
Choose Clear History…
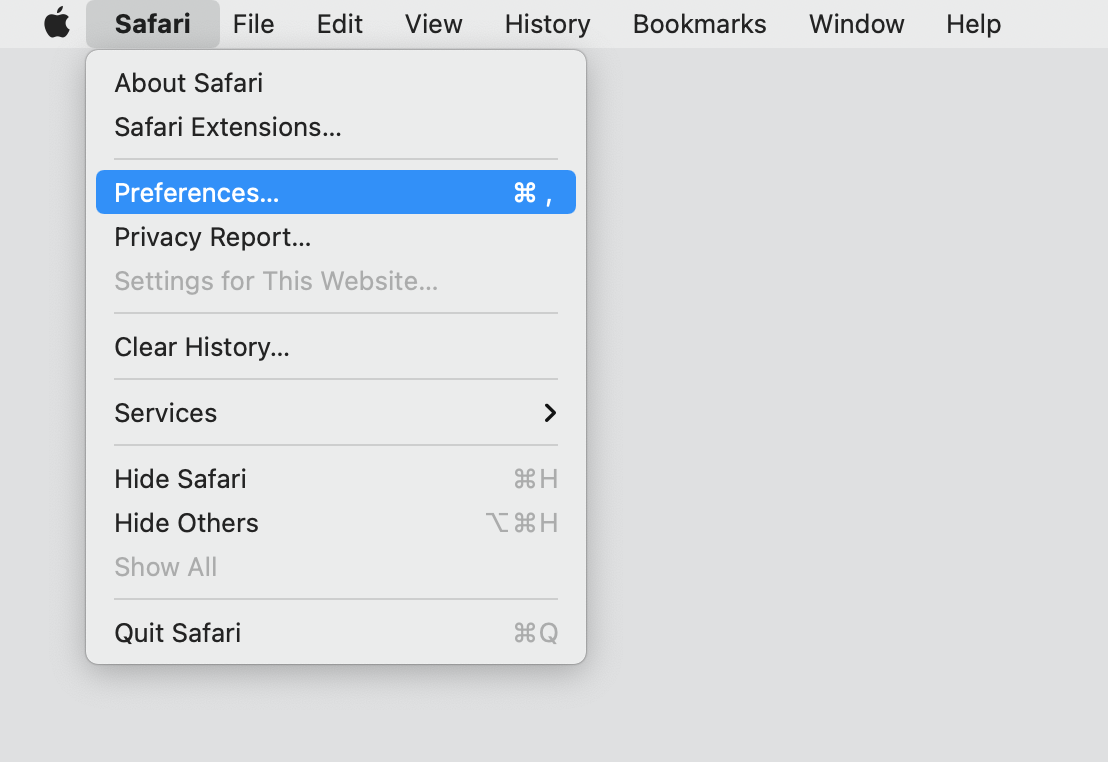336,346
